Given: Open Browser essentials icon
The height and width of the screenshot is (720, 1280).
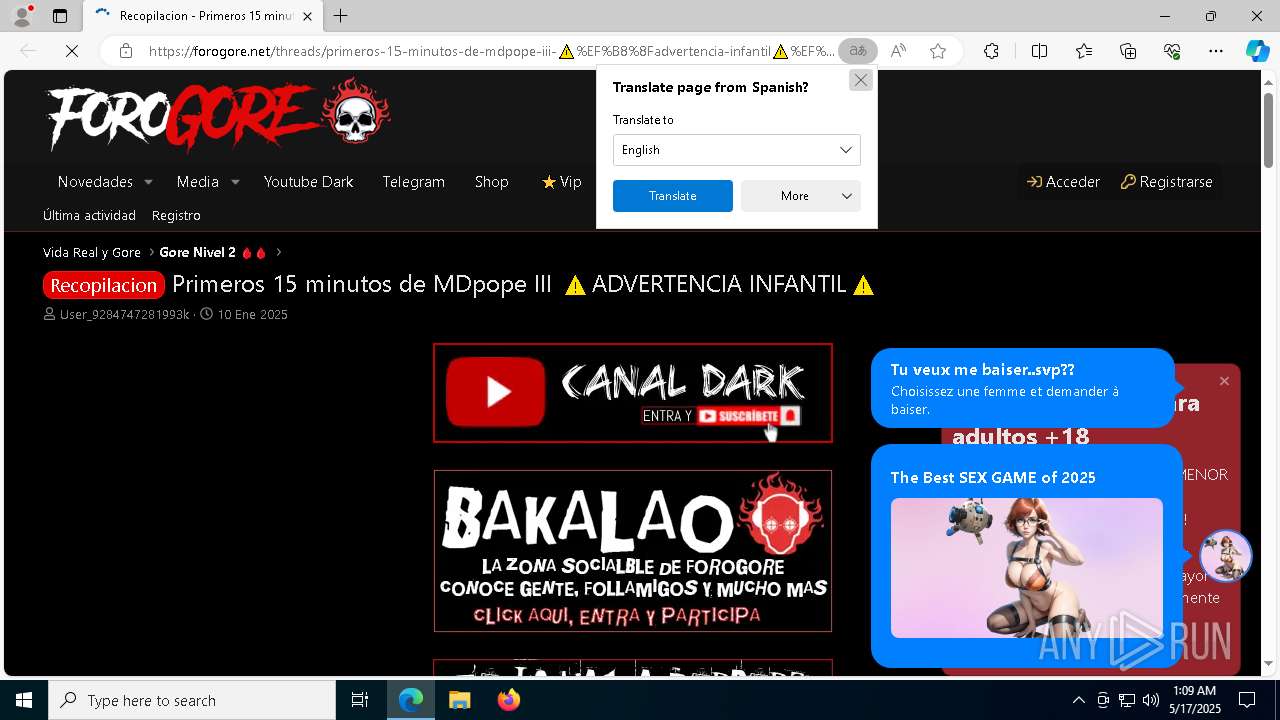Looking at the screenshot, I should coord(1172,51).
